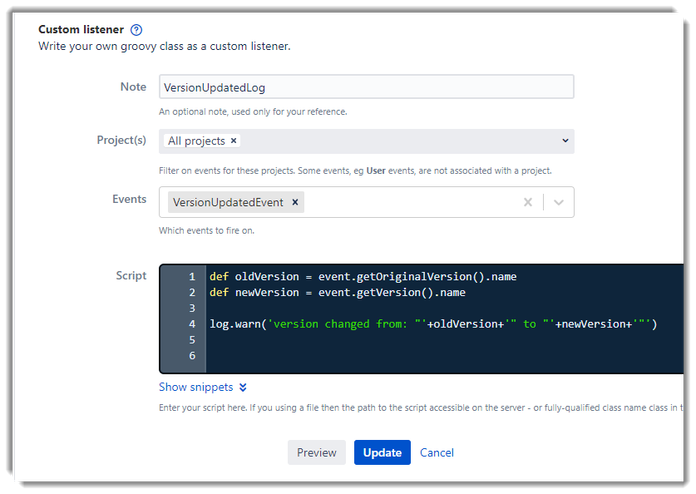Open the Events dropdown chevron

click(x=558, y=202)
